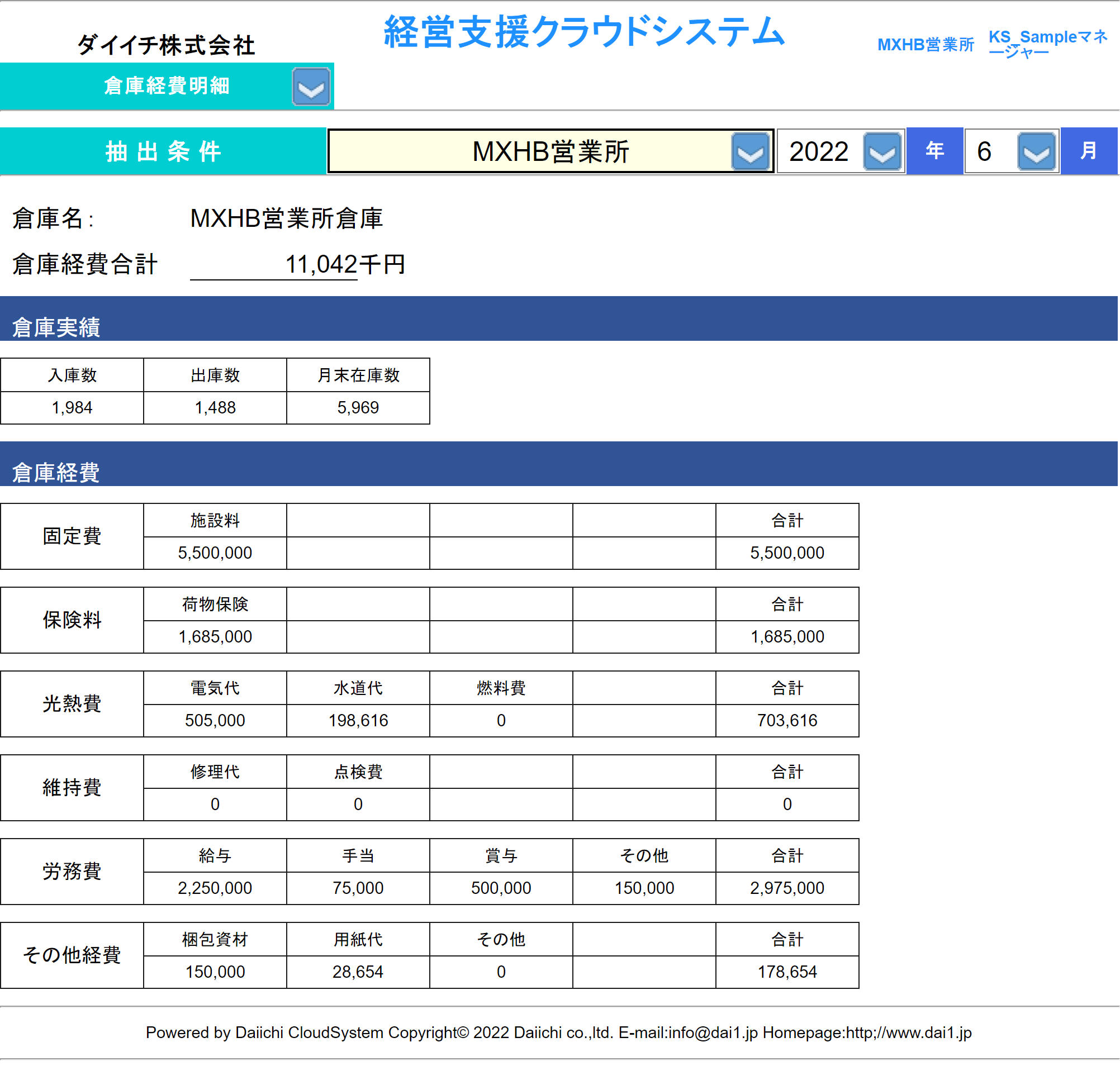Expand the MXHB営業所 office selector arrow
This screenshot has height=1066, width=1120.
[751, 151]
